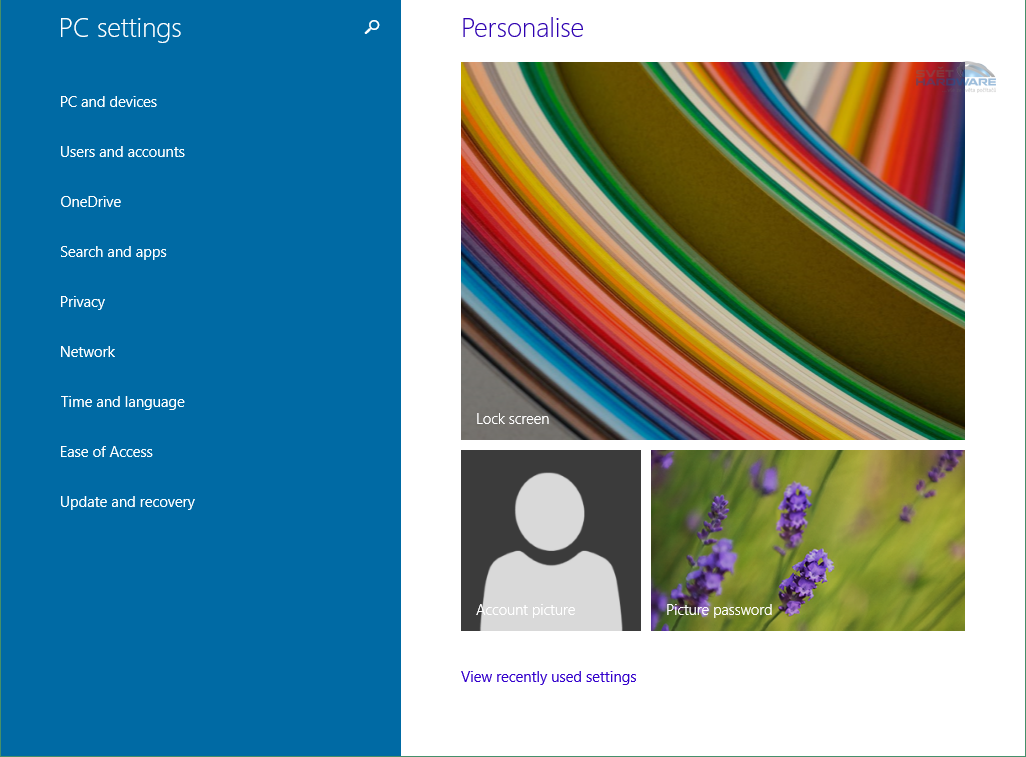
Task: Select the Network category
Action: 87,352
